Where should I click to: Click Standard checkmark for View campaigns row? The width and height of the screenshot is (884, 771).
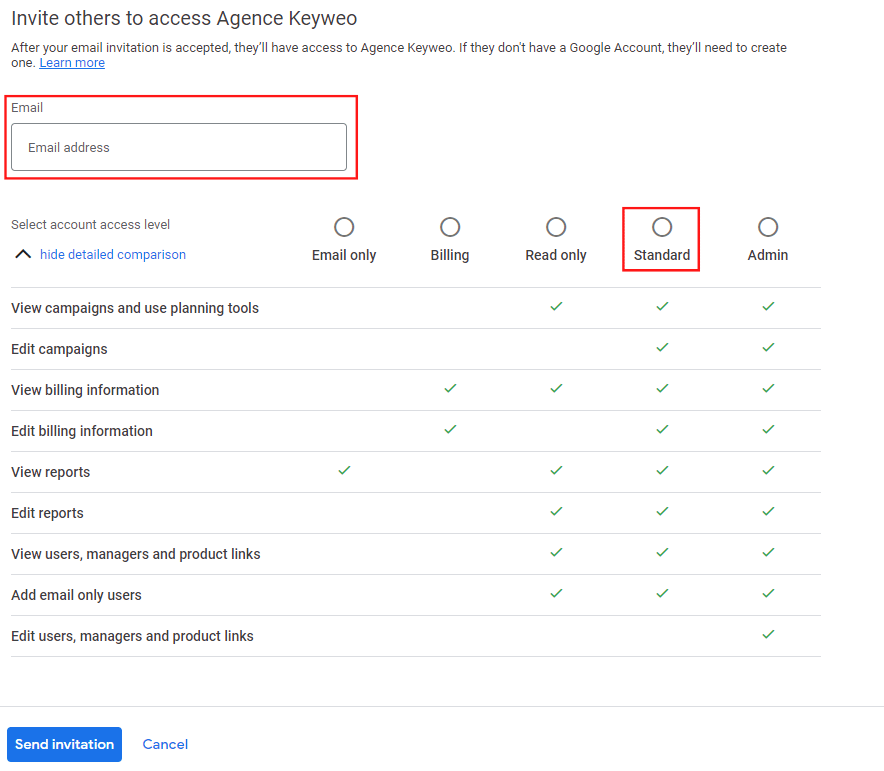coord(662,306)
